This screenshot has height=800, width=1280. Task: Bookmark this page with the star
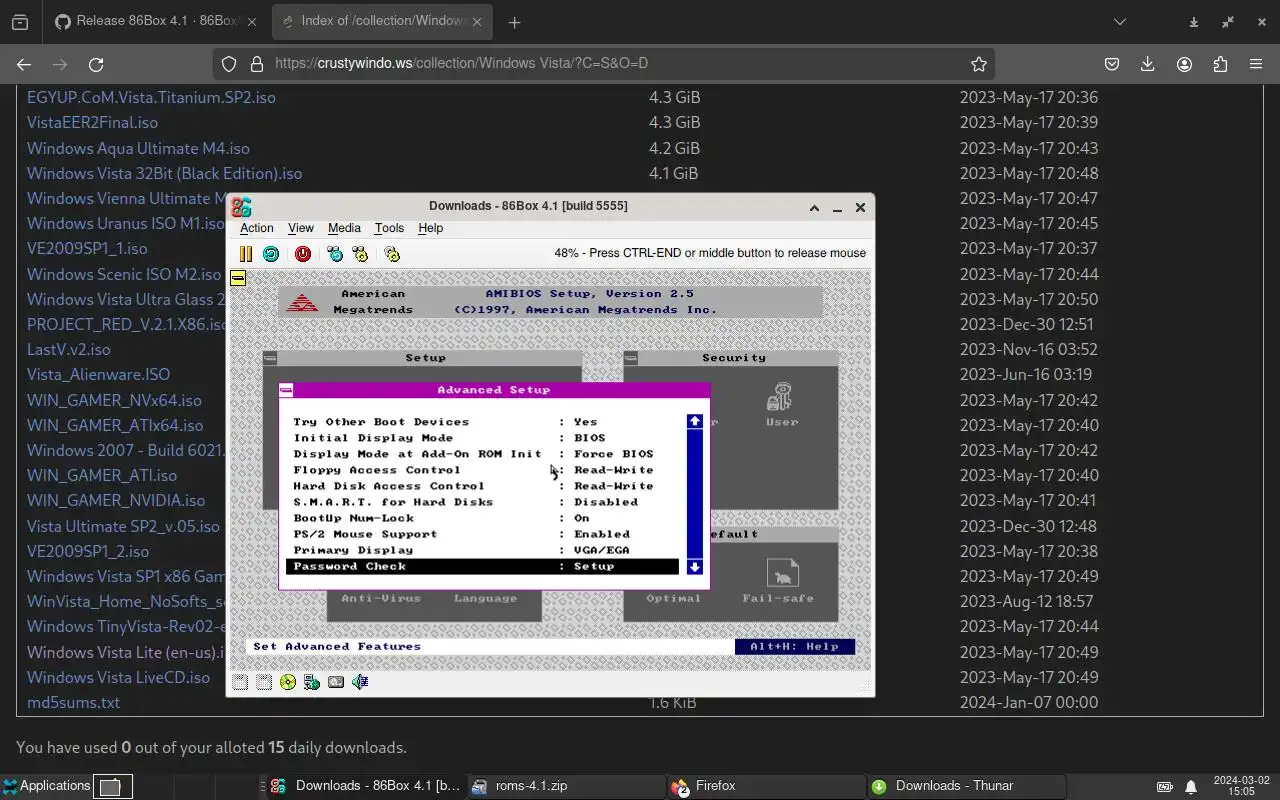point(979,64)
